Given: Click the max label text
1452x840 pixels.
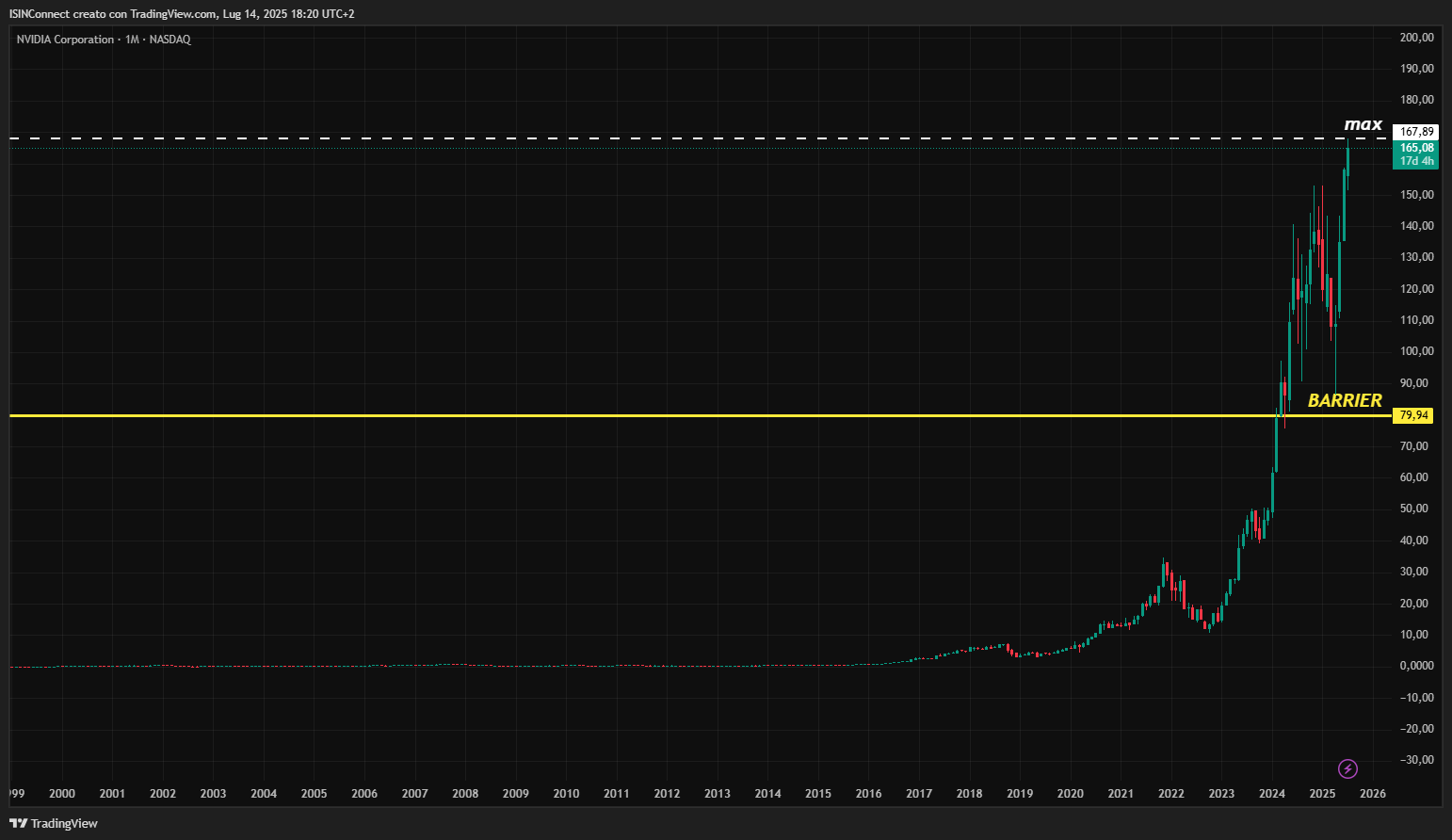Looking at the screenshot, I should point(1363,124).
